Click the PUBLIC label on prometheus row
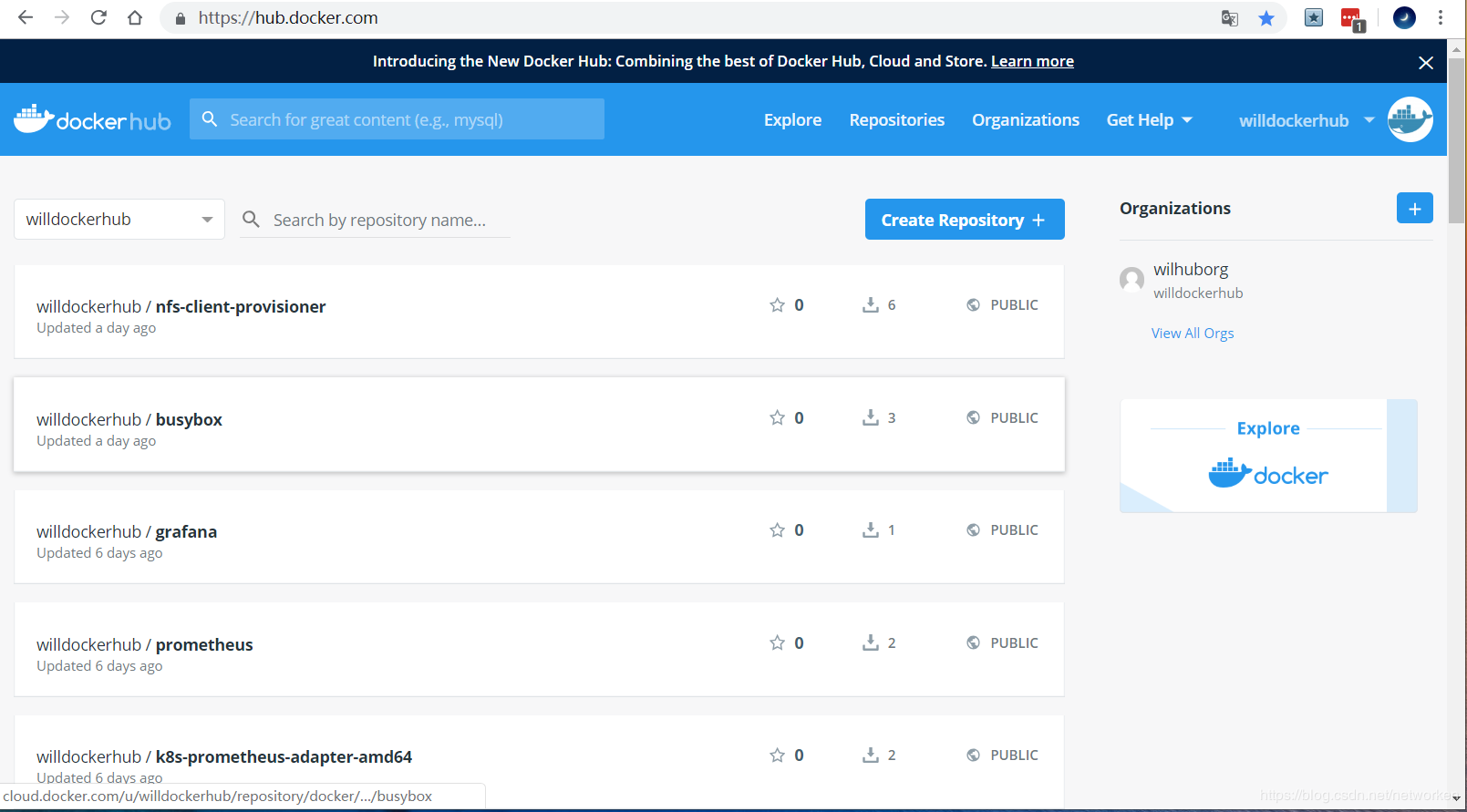The width and height of the screenshot is (1467, 812). [x=1014, y=643]
